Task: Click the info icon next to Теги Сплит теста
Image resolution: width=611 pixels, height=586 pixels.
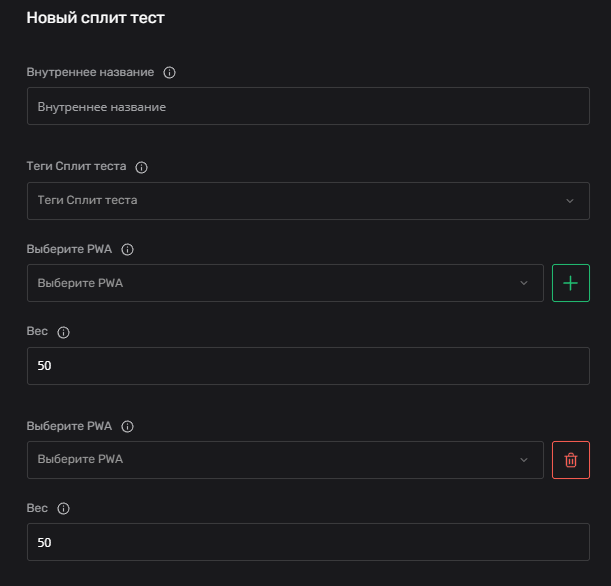Action: 141,167
